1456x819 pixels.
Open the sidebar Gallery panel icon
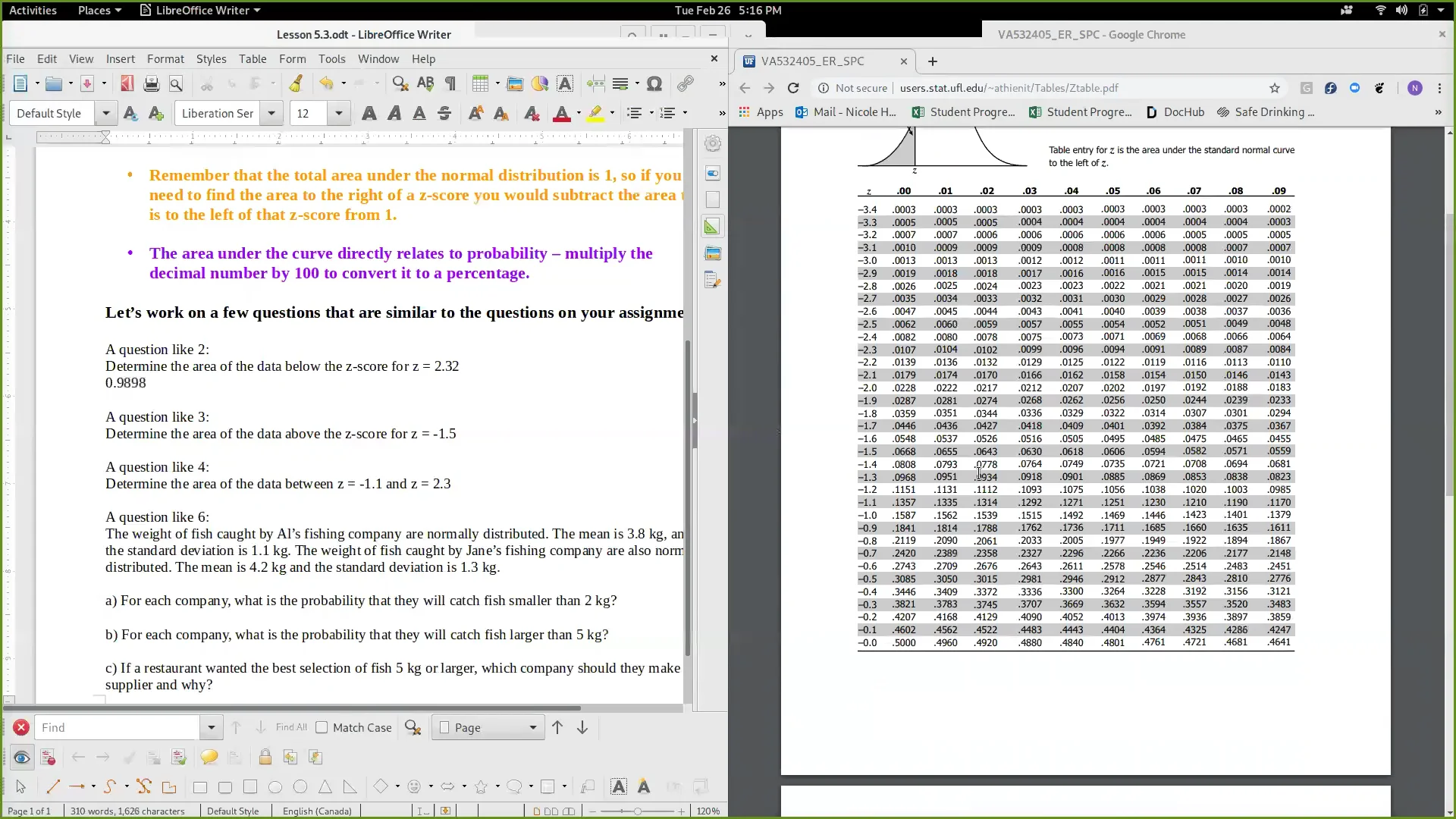pos(713,253)
